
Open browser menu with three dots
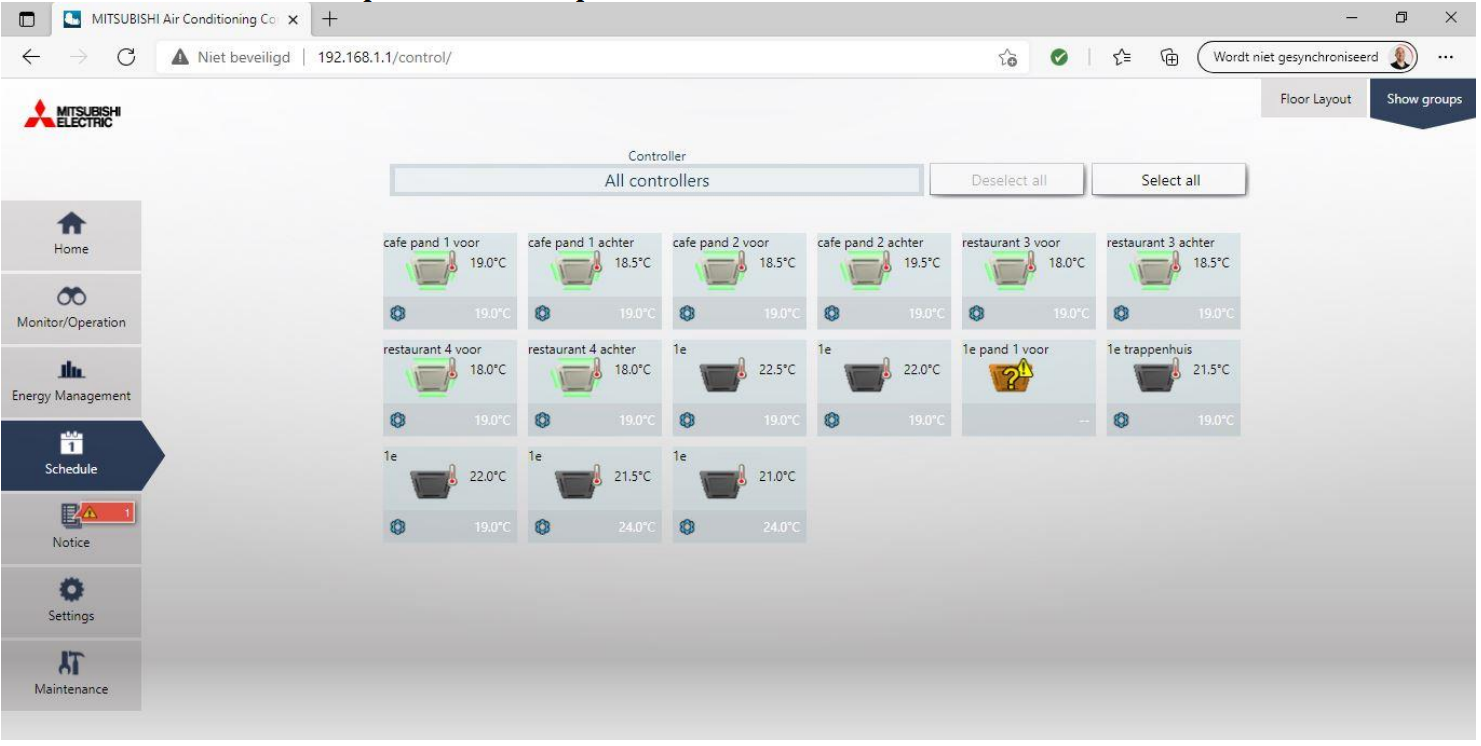(x=1444, y=57)
